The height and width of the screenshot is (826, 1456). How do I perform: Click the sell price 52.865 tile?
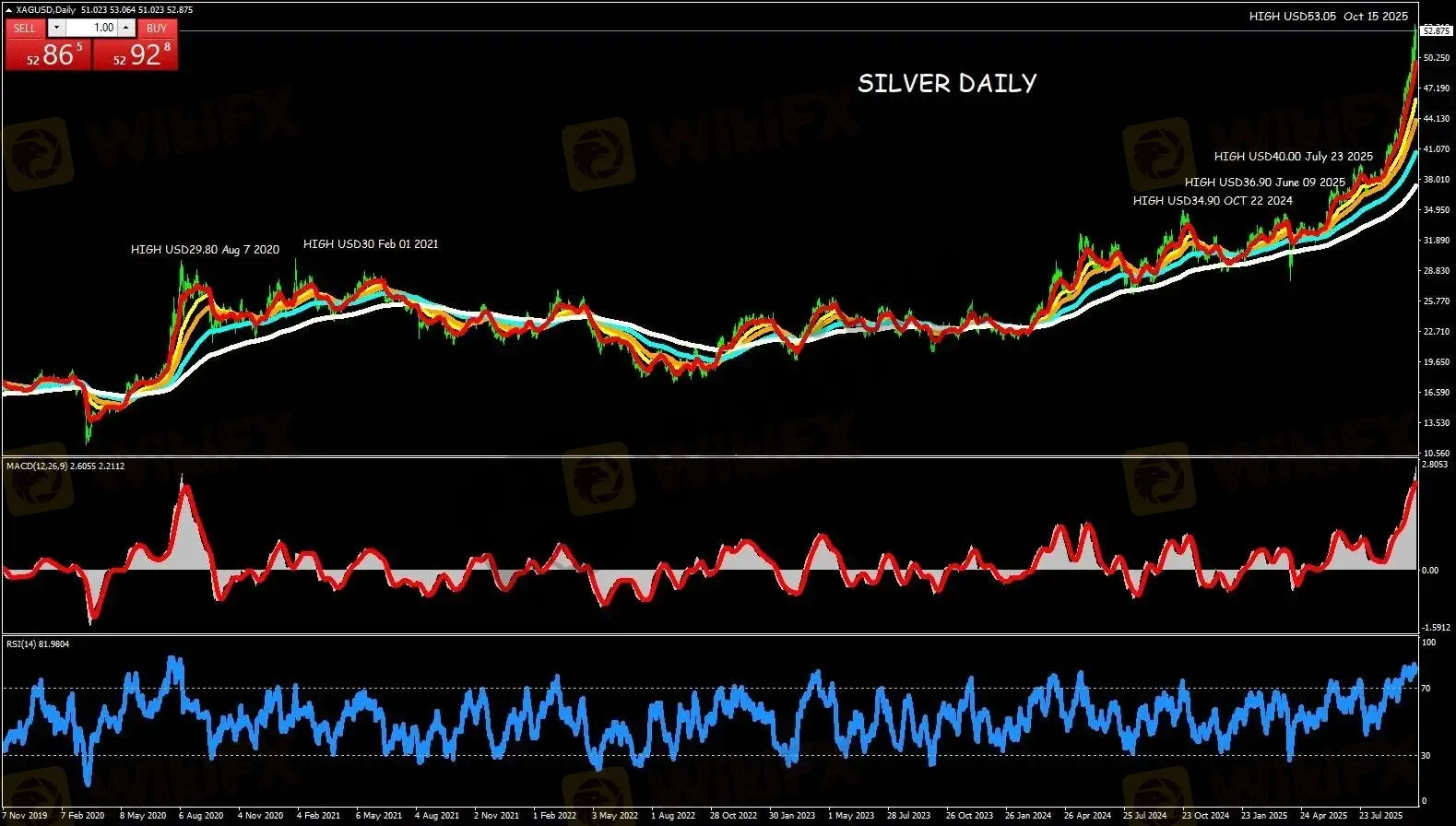pos(48,53)
